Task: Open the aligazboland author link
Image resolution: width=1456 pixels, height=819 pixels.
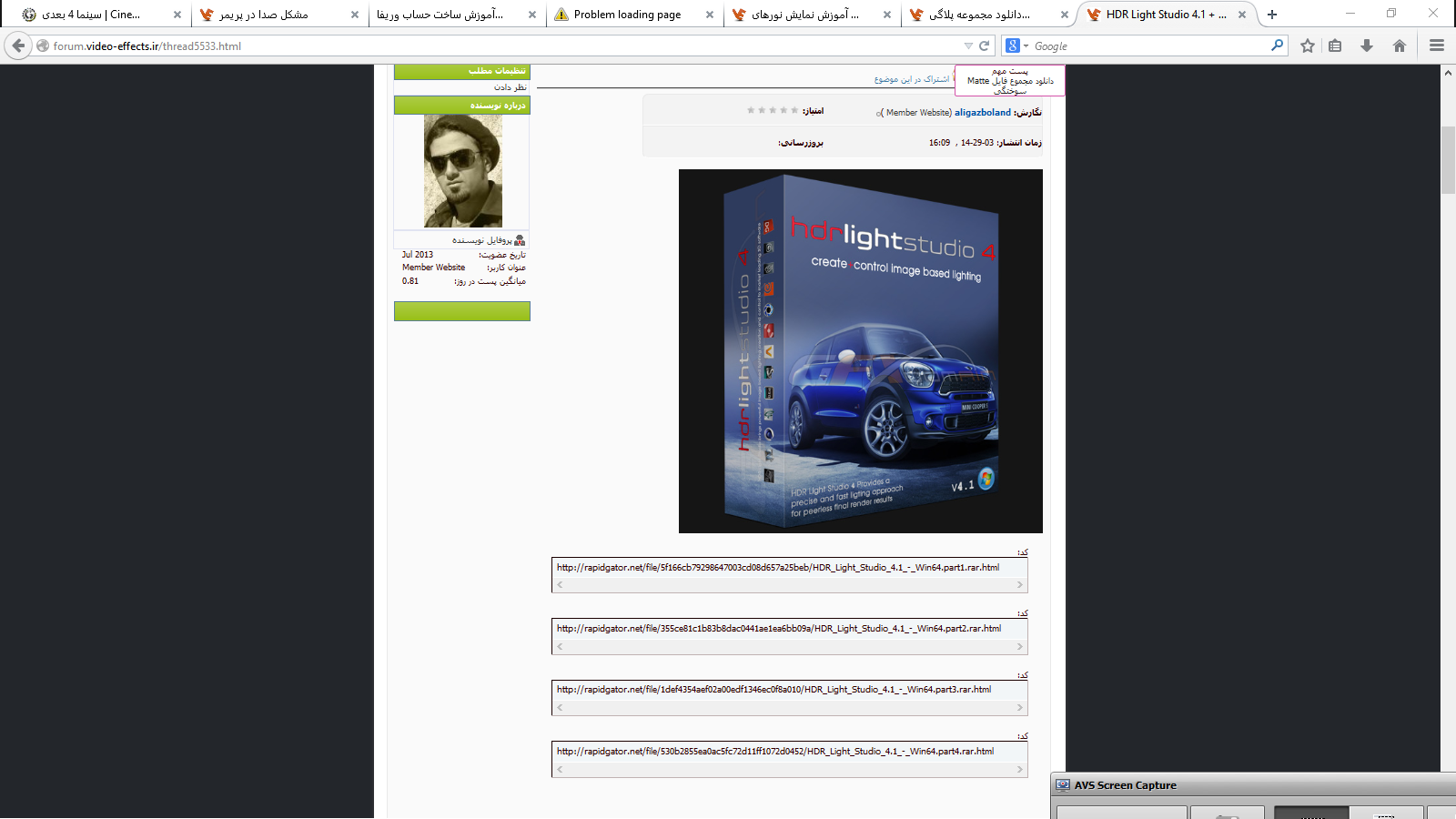Action: click(x=982, y=112)
